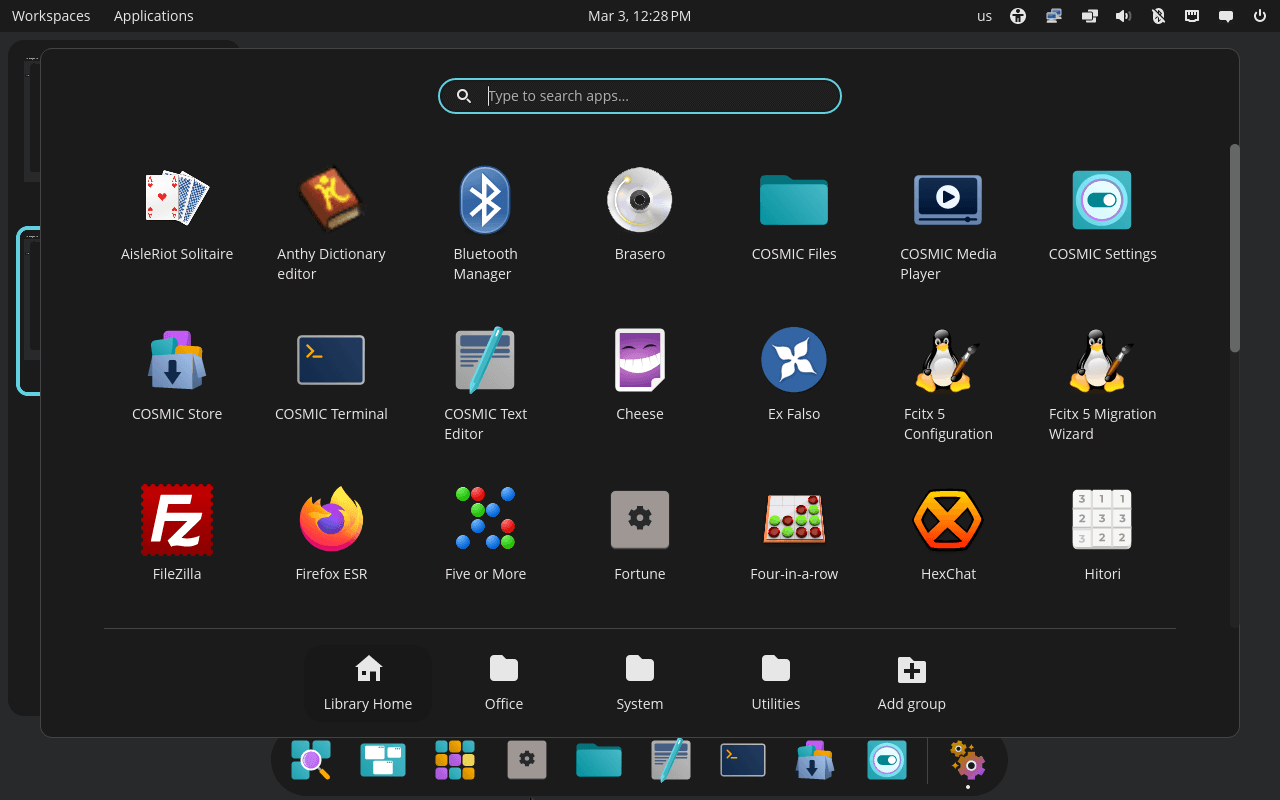Click the volume icon in the top bar

click(1123, 15)
